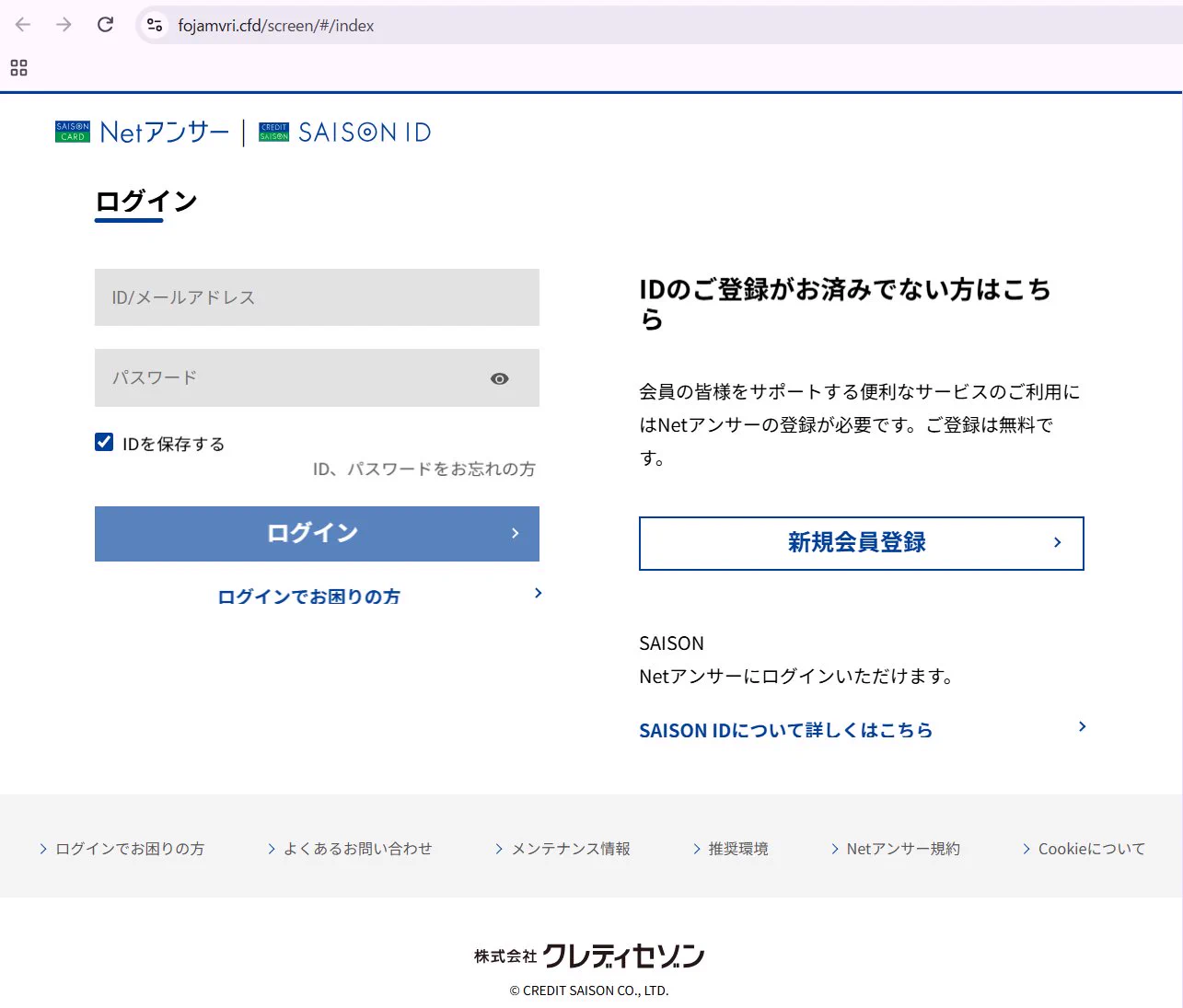Screen dimensions: 1183x1008
Task: Uncheck the IDを保存する checkbox
Action: click(x=104, y=442)
